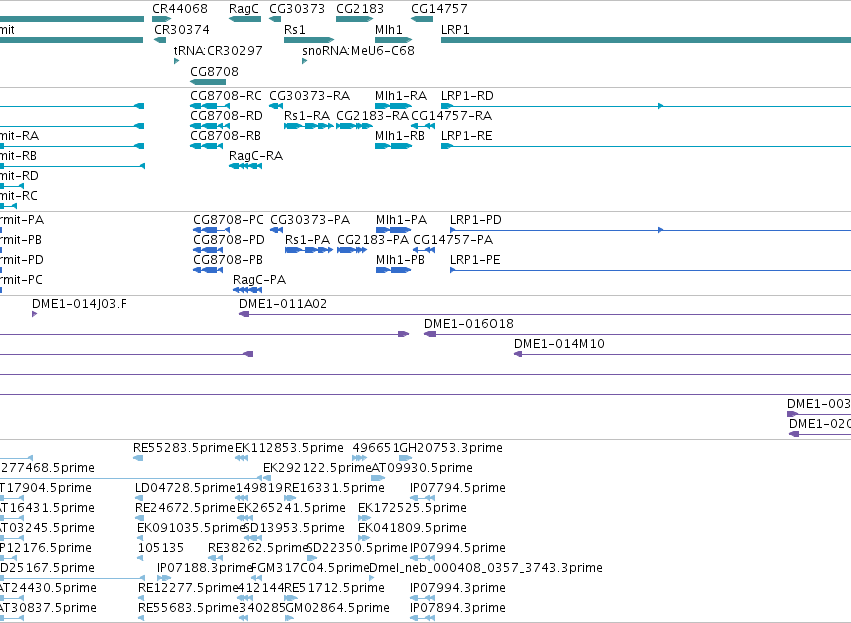Select the Rs1 gene label

coord(295,30)
